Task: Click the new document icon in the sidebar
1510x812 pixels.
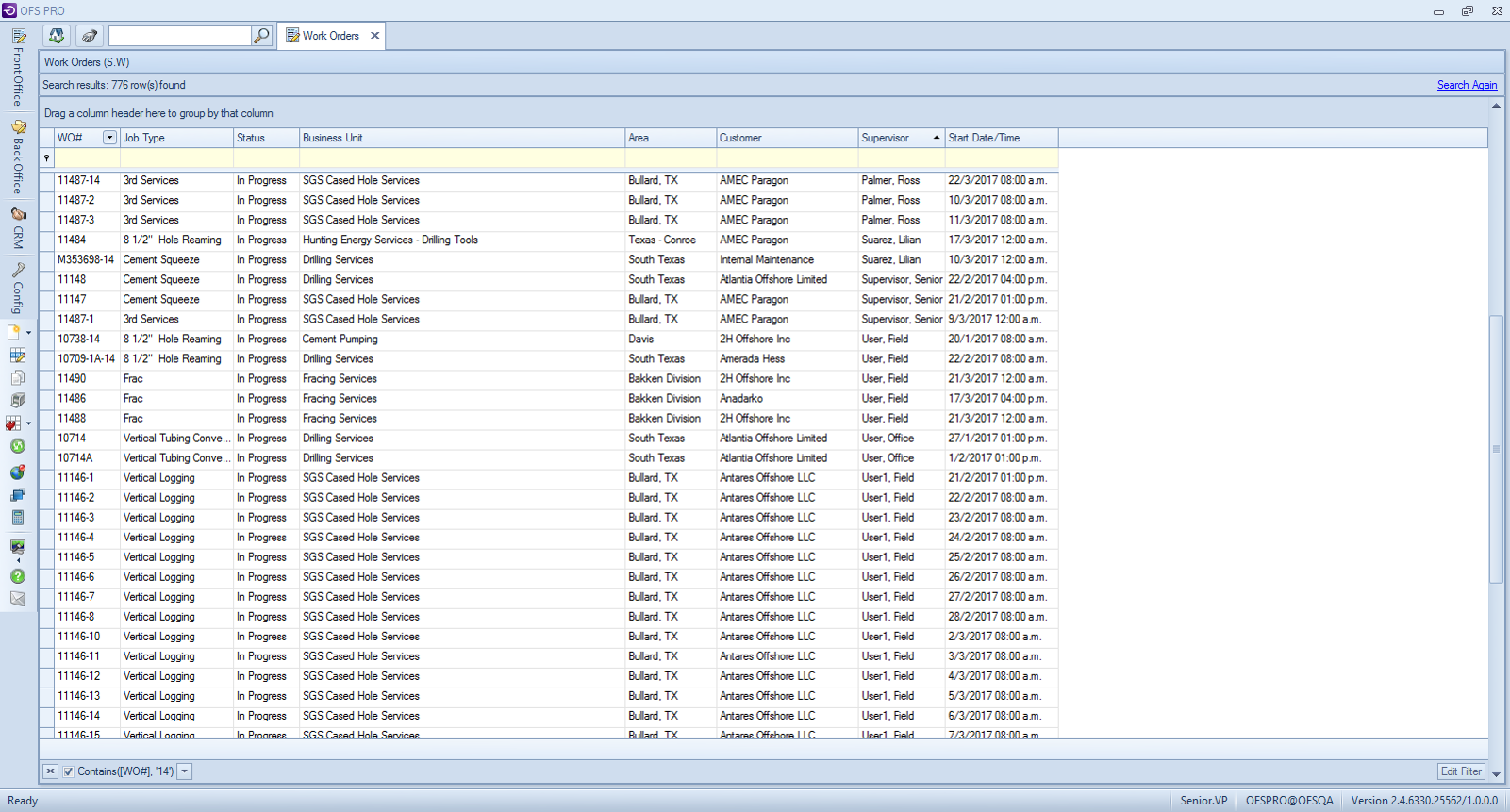Action: pyautogui.click(x=15, y=333)
